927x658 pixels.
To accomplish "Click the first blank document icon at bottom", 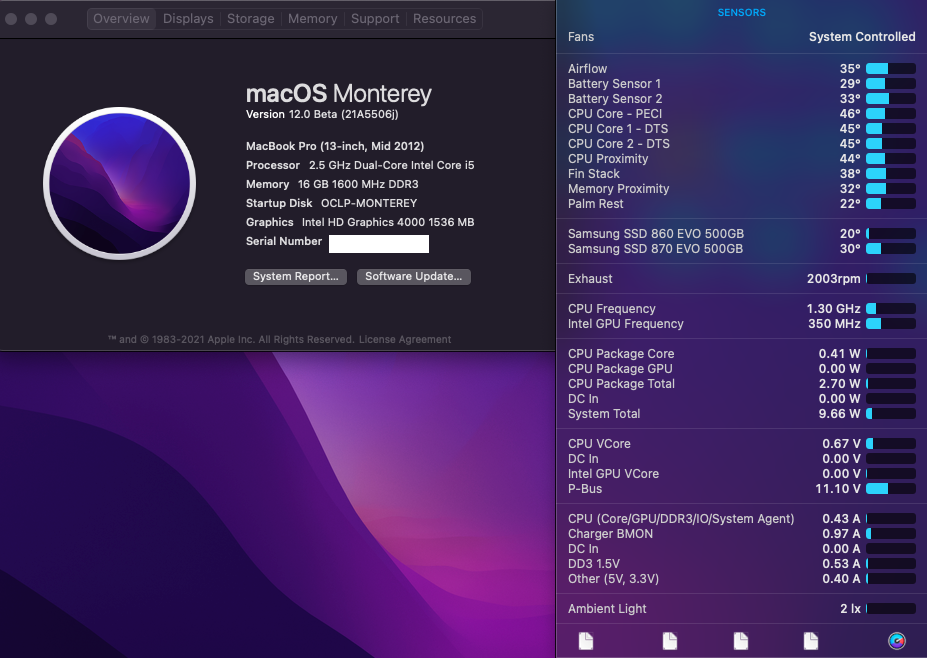I will click(585, 641).
